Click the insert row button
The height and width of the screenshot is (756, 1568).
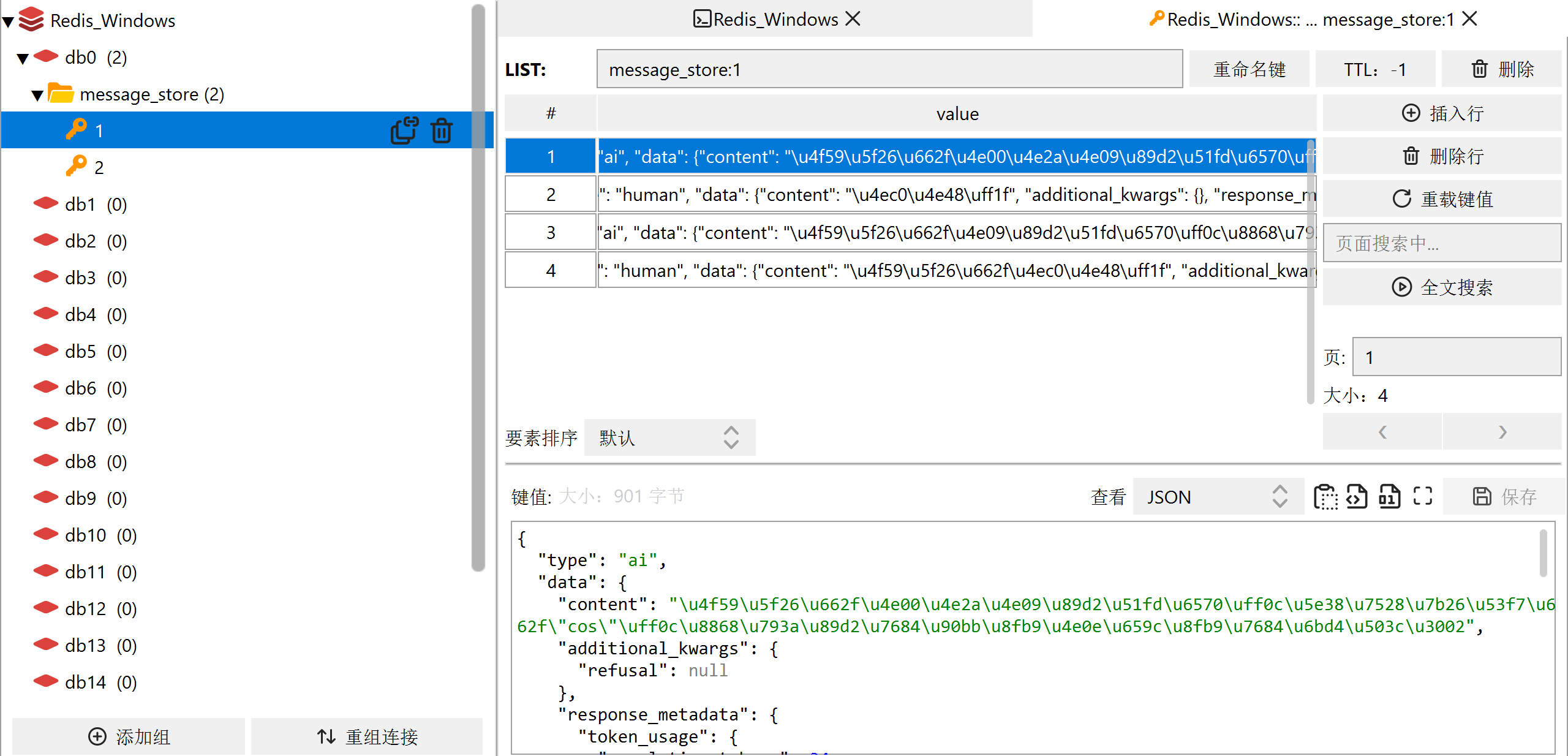pos(1442,113)
